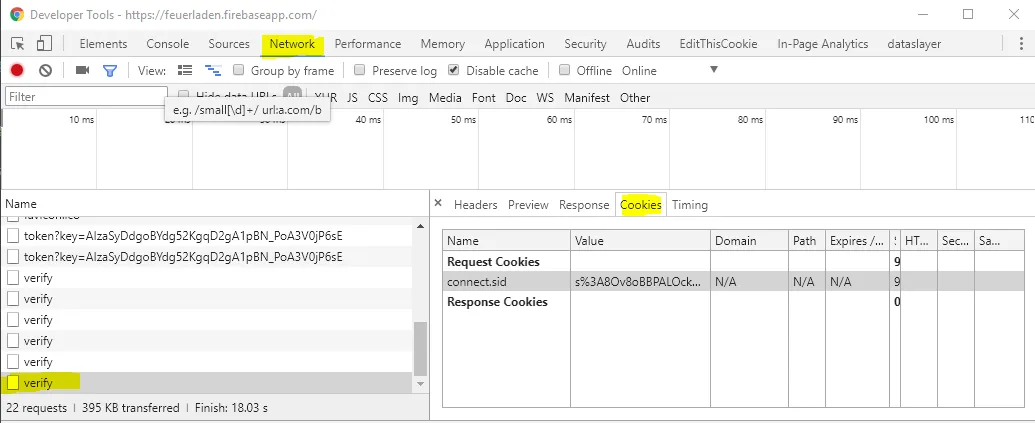1035x423 pixels.
Task: Close the request details pane
Action: [x=438, y=204]
